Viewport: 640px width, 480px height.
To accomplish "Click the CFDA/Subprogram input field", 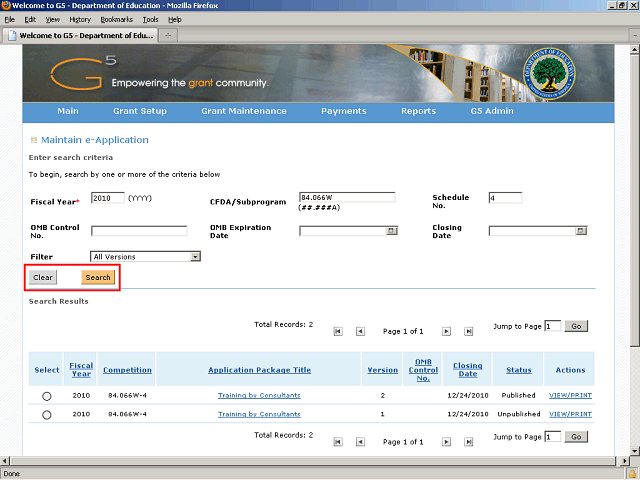I will point(347,198).
